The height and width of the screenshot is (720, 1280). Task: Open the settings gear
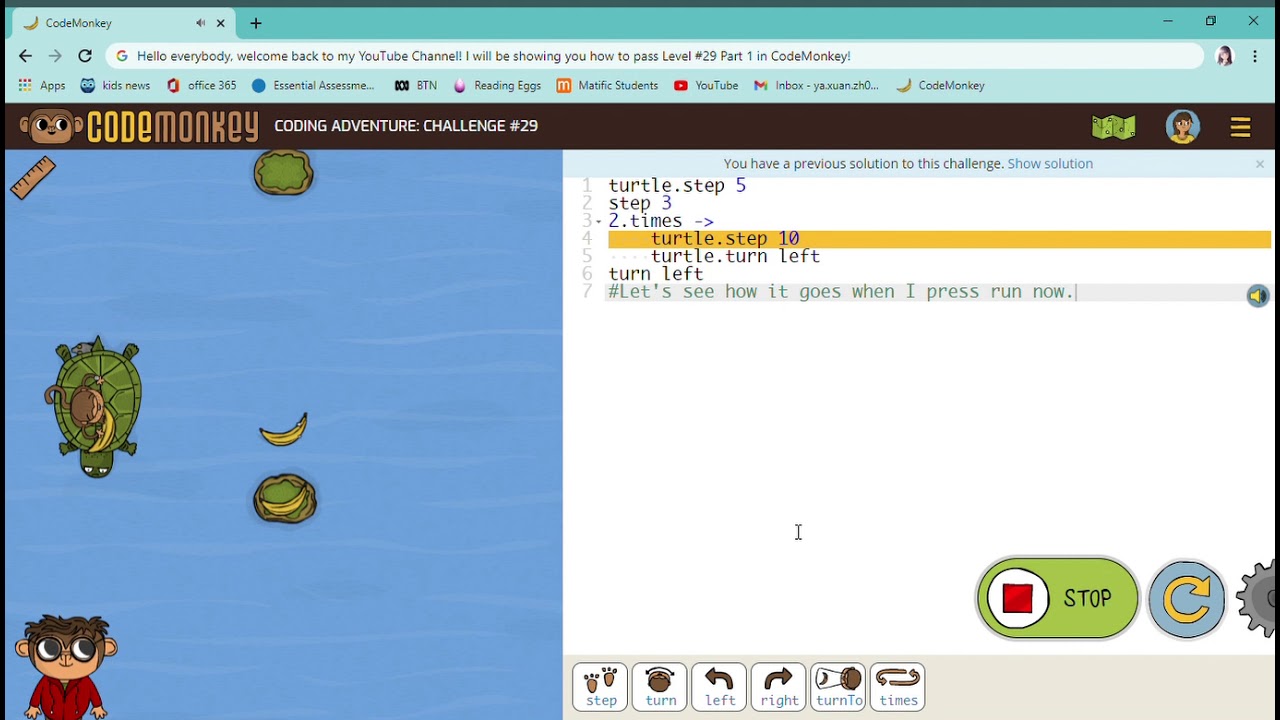(1258, 598)
